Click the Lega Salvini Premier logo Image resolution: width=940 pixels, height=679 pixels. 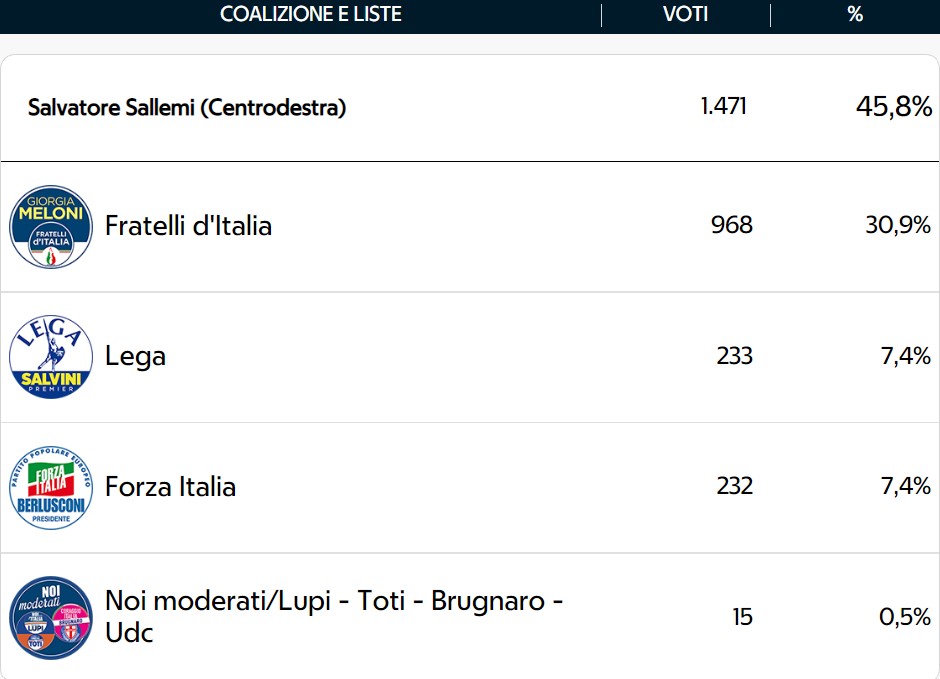pyautogui.click(x=51, y=357)
